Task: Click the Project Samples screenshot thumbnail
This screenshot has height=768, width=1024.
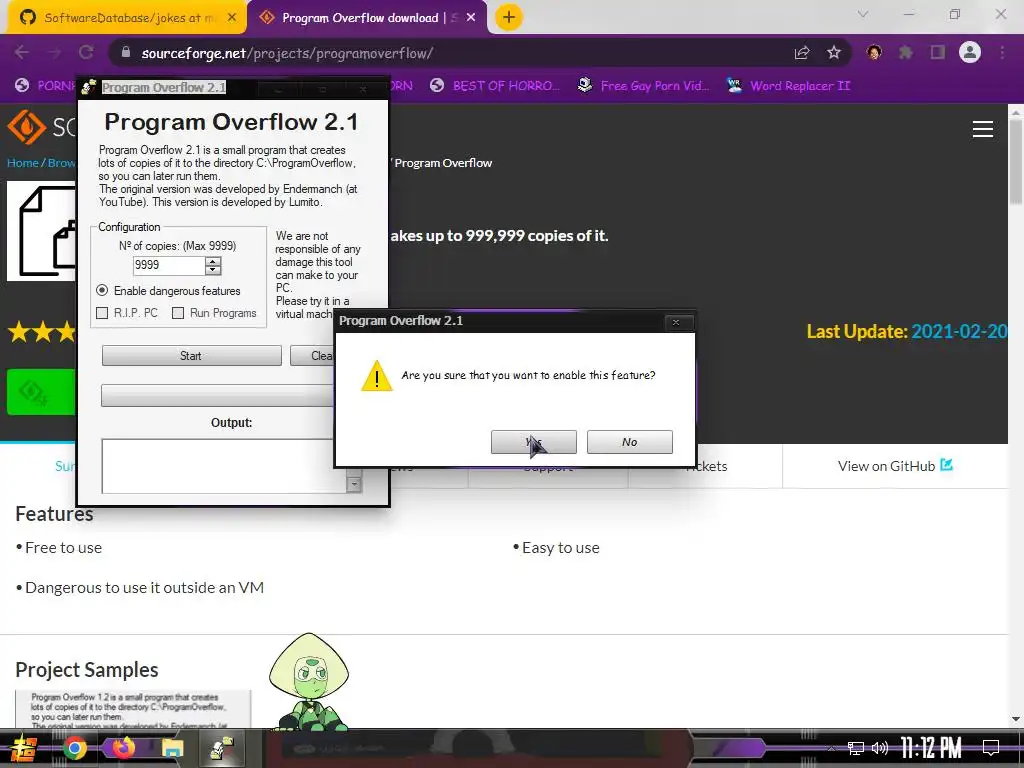Action: pos(133,709)
